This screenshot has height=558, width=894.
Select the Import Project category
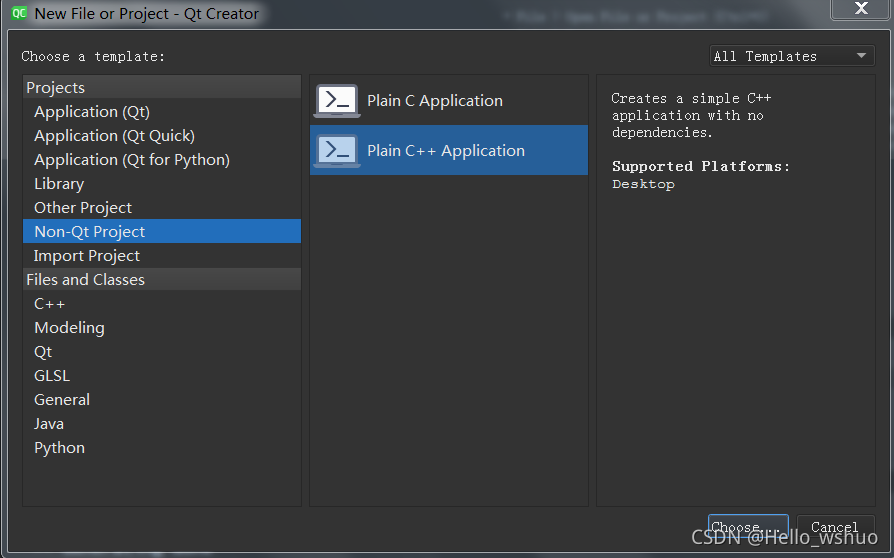click(162, 255)
